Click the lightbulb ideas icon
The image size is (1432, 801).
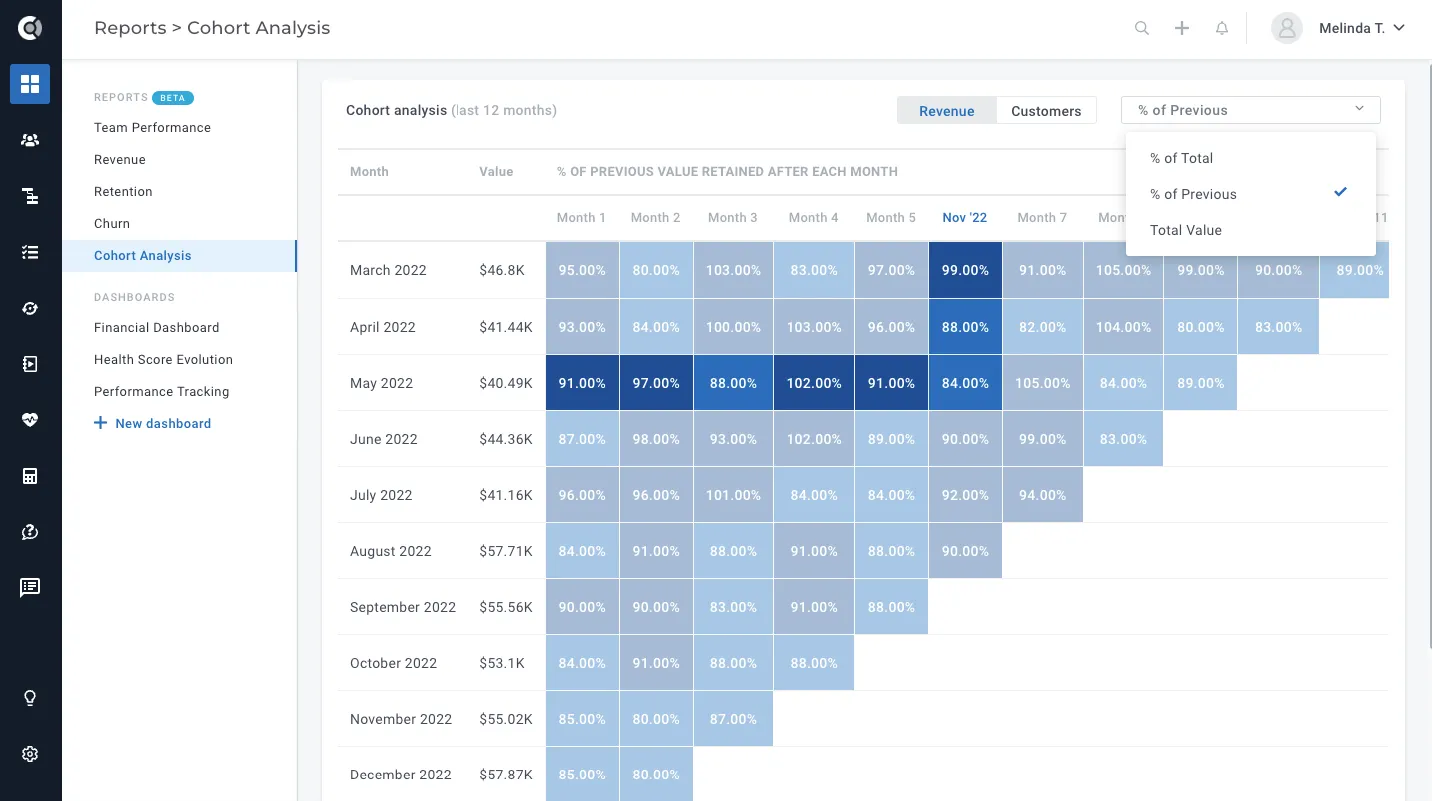point(30,698)
